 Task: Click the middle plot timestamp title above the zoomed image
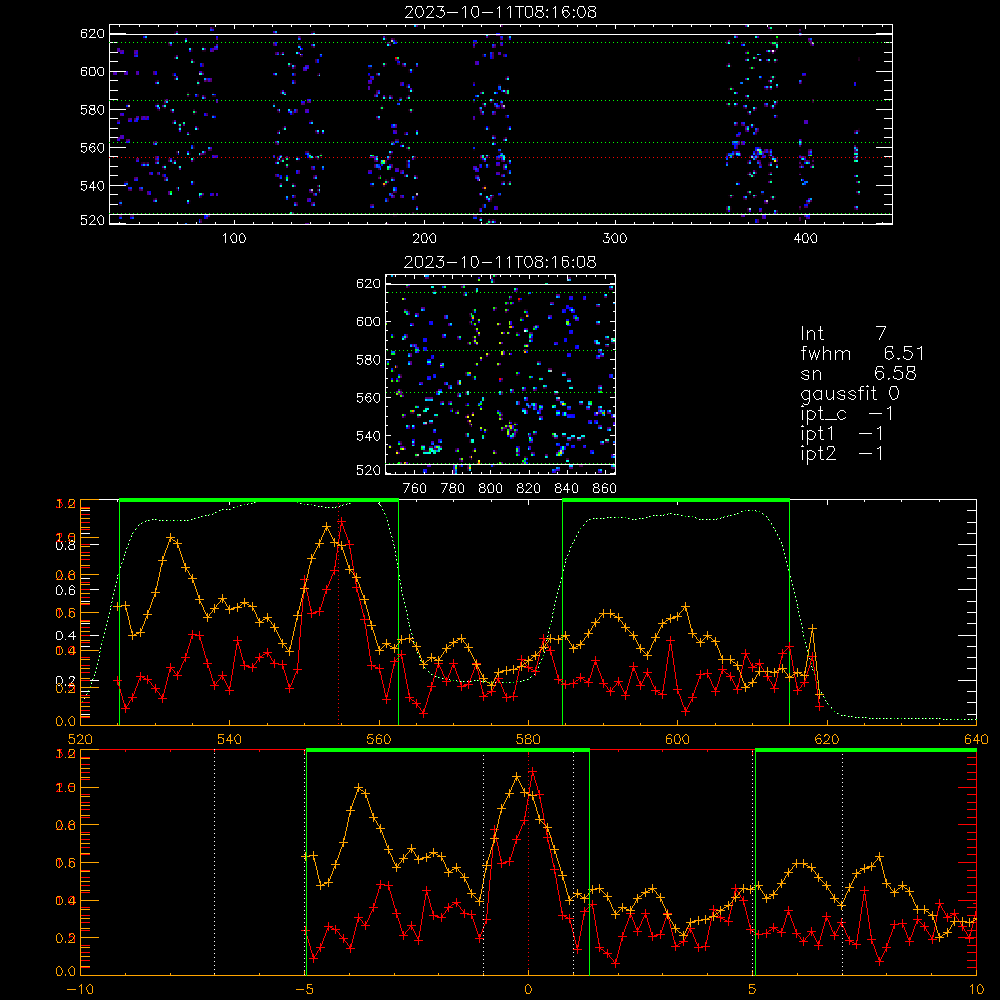(500, 262)
